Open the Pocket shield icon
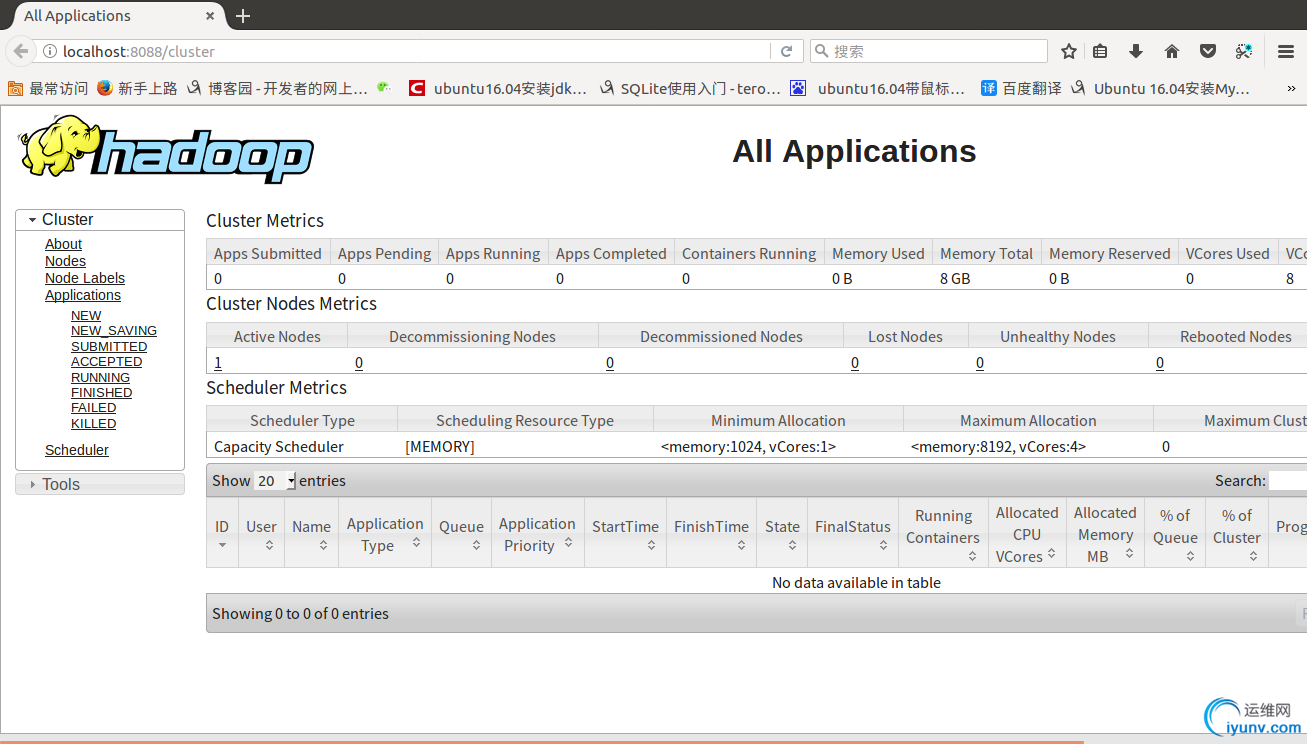The height and width of the screenshot is (744, 1307). tap(1208, 51)
